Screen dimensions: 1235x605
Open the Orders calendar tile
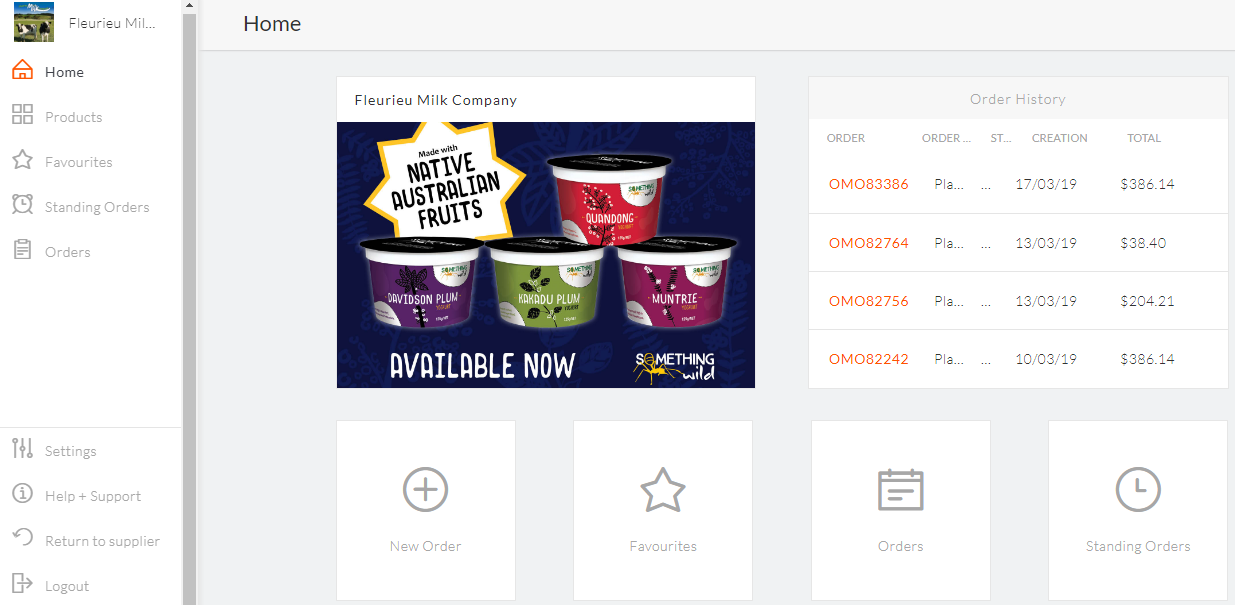click(x=901, y=510)
